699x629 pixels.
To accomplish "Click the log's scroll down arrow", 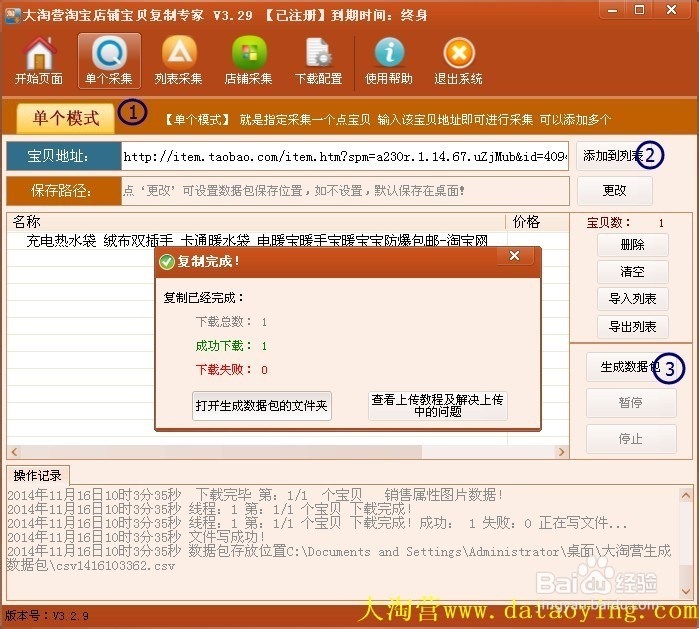I will tap(686, 592).
